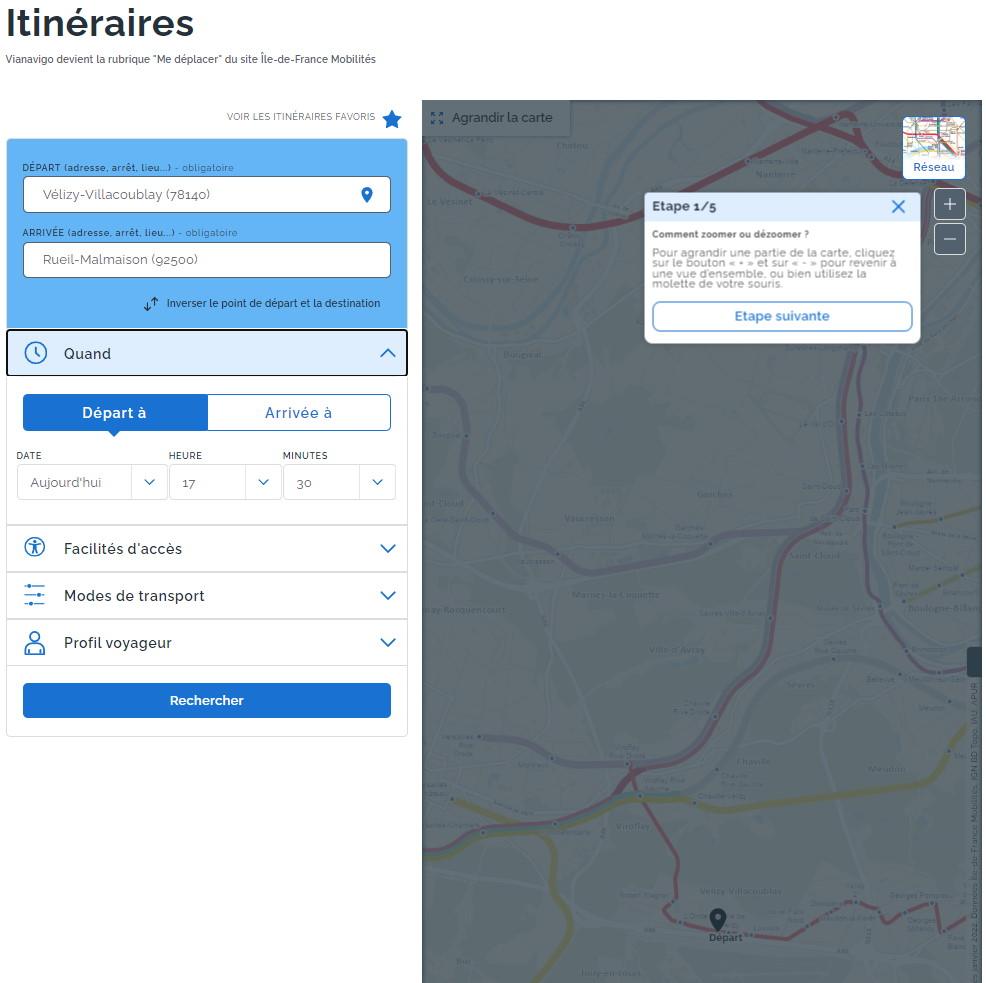Select the Départ à option
The width and height of the screenshot is (986, 983).
(115, 413)
